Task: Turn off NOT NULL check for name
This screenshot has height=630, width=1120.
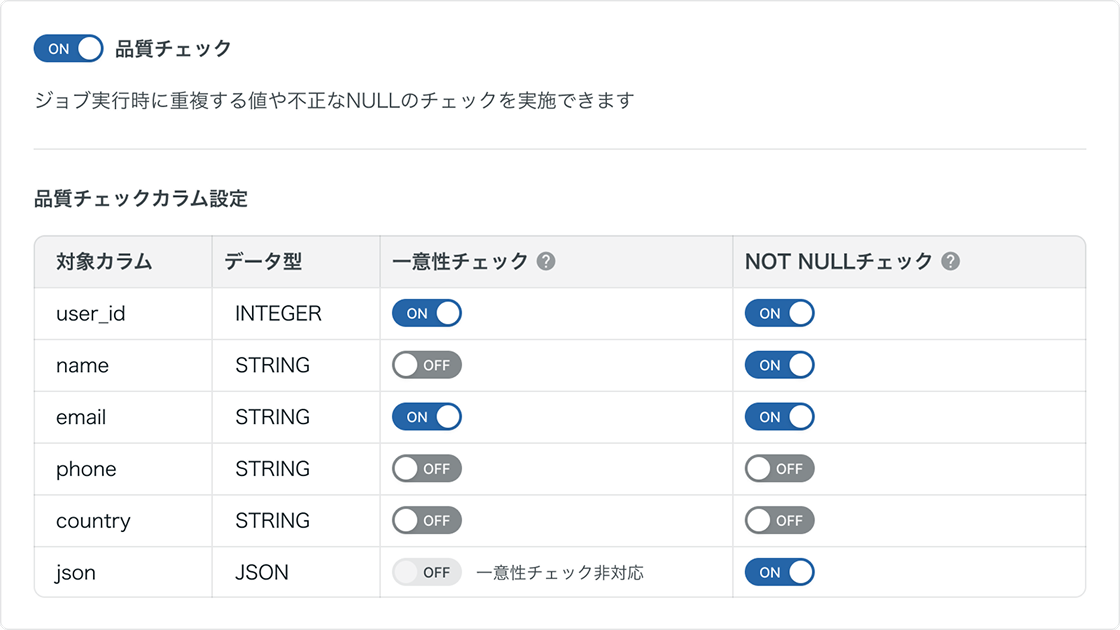Action: (779, 366)
